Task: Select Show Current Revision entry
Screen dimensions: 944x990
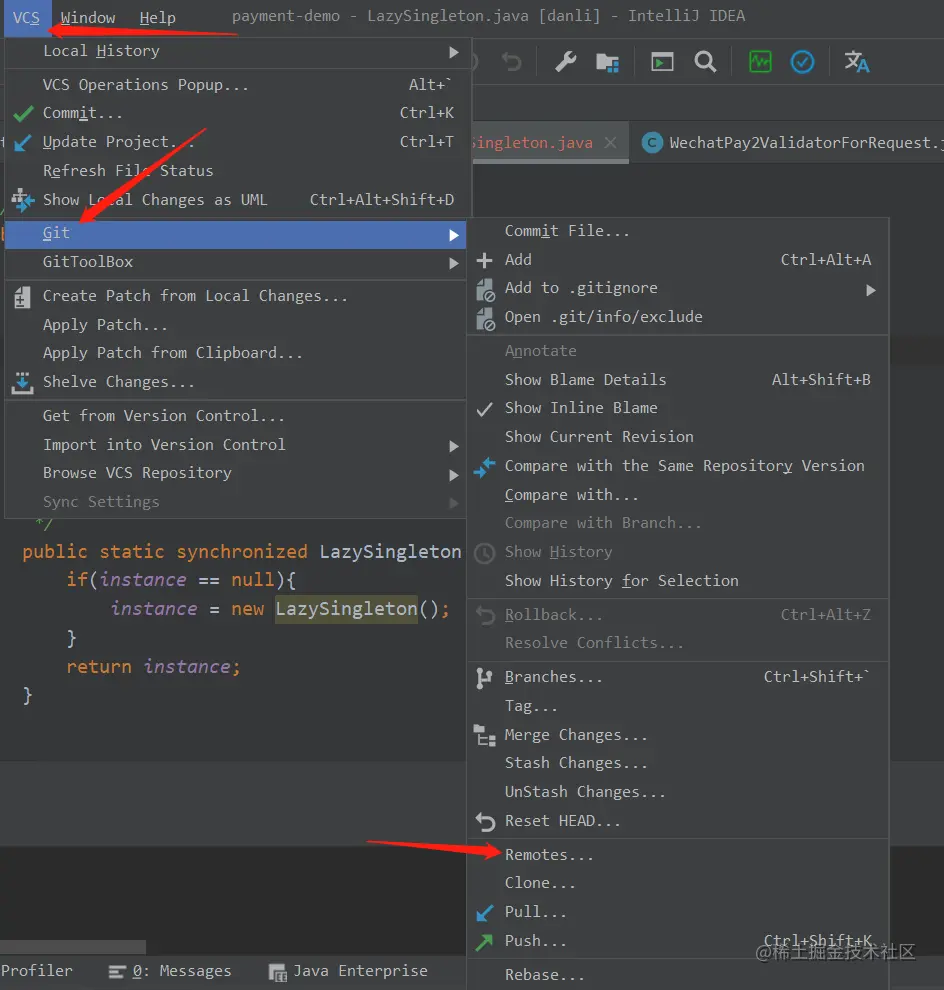Action: pyautogui.click(x=678, y=437)
